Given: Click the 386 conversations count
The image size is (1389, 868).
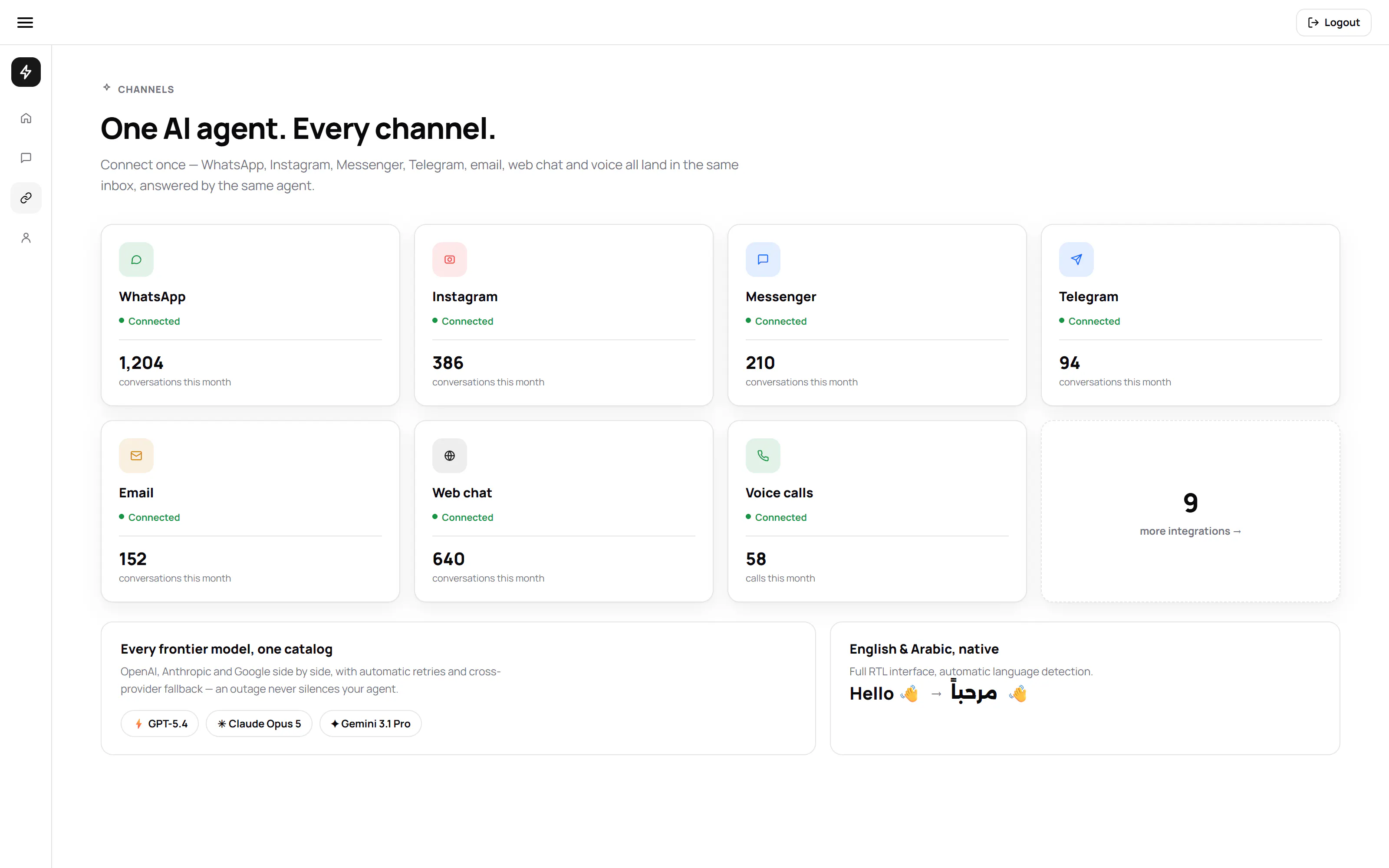Looking at the screenshot, I should (x=448, y=363).
